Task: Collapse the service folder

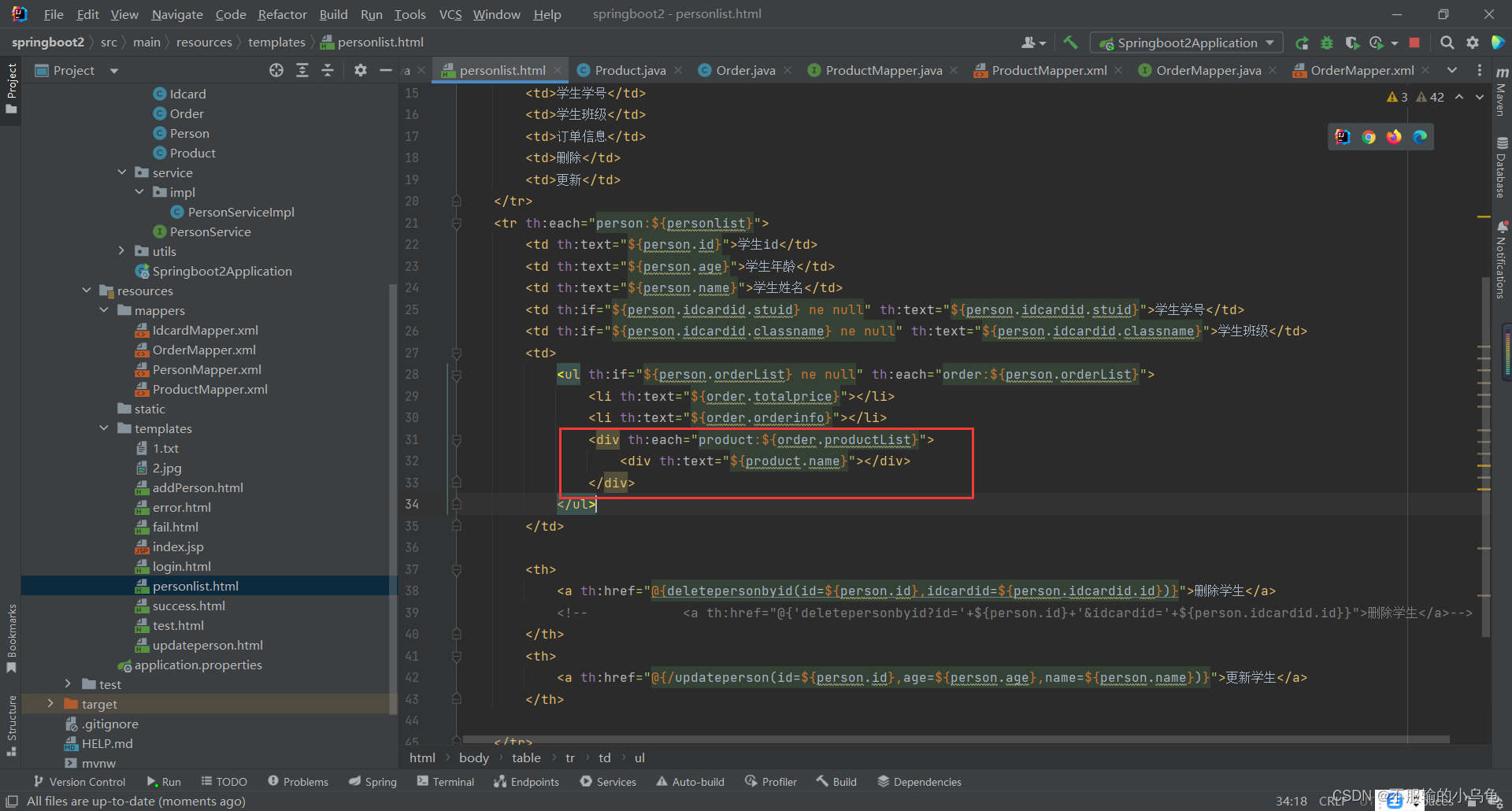Action: click(x=122, y=172)
